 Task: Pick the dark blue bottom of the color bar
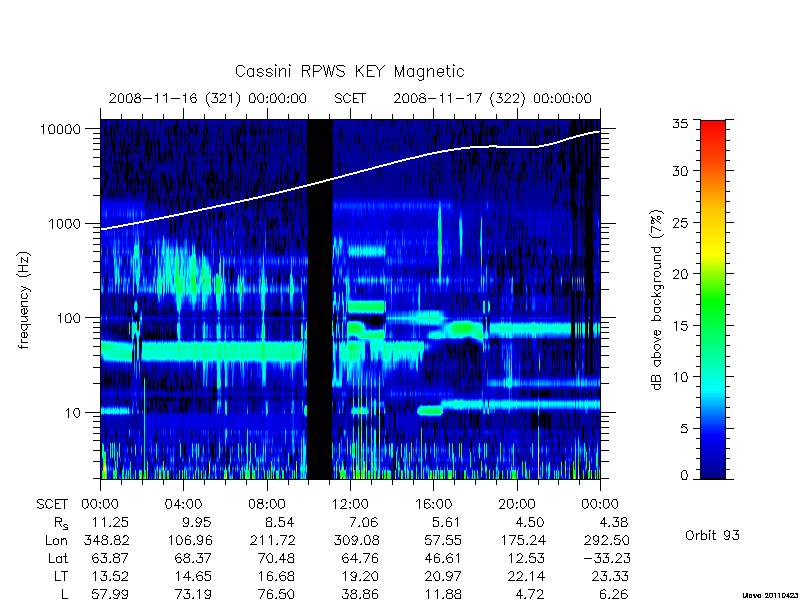[713, 472]
